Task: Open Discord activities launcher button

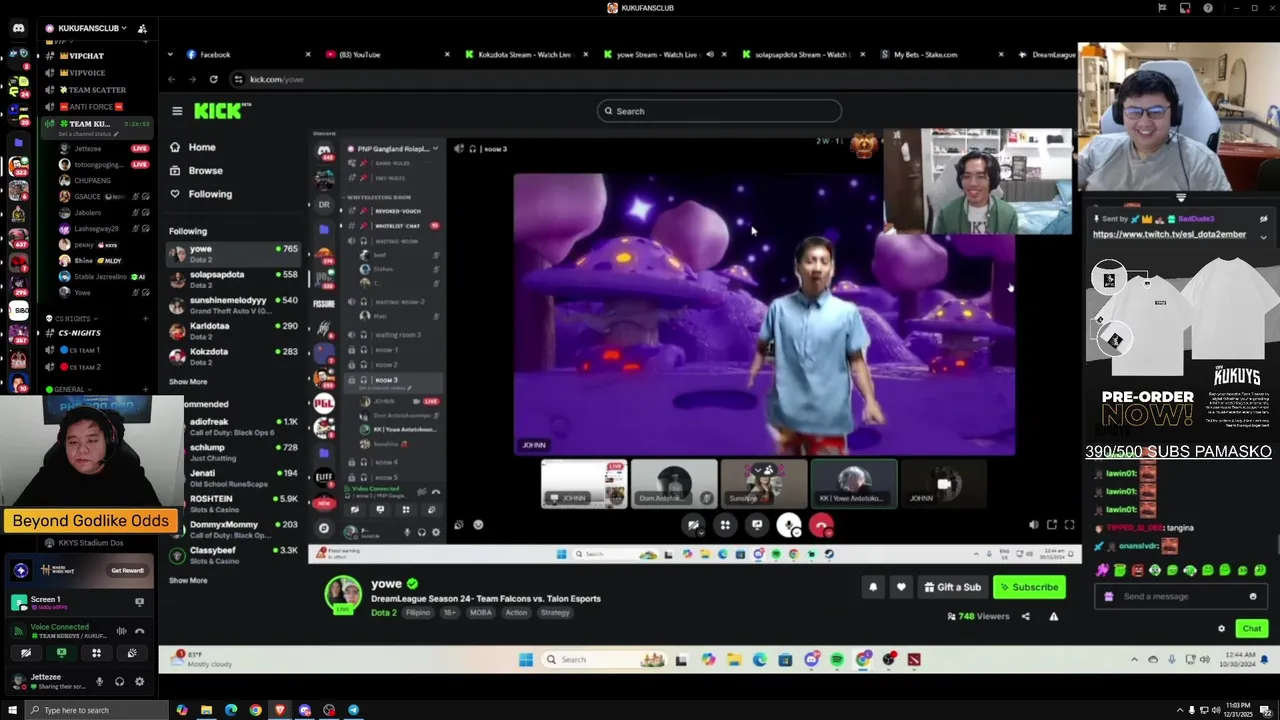Action: [x=96, y=653]
